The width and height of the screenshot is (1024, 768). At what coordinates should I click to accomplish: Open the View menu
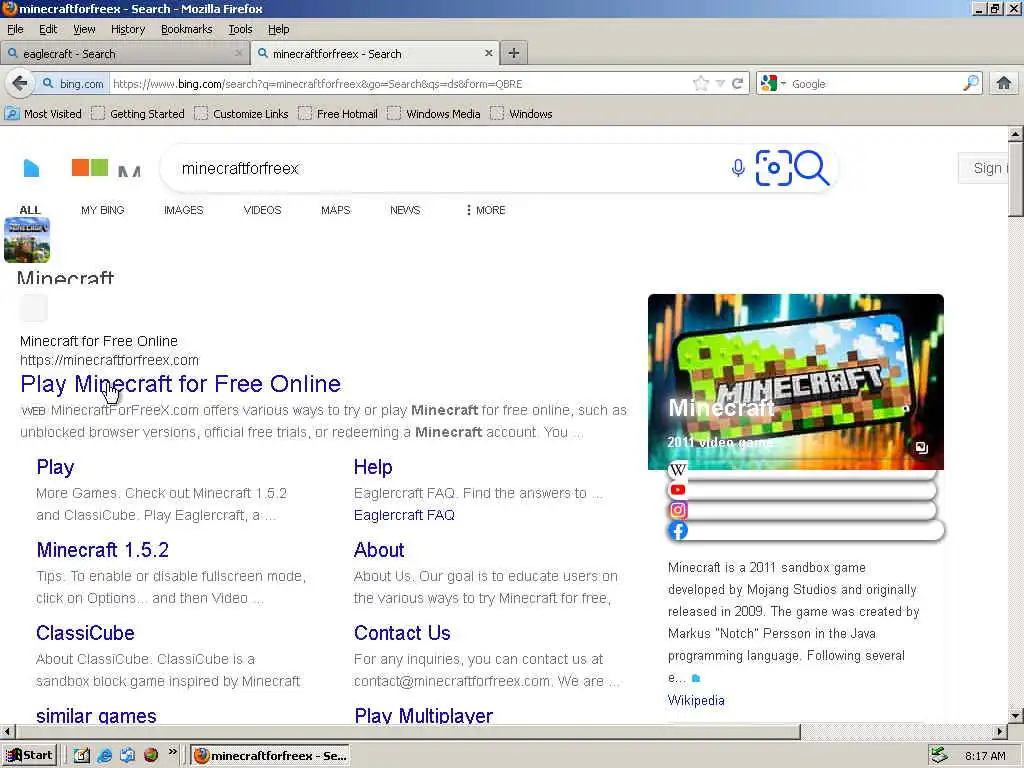tap(84, 29)
